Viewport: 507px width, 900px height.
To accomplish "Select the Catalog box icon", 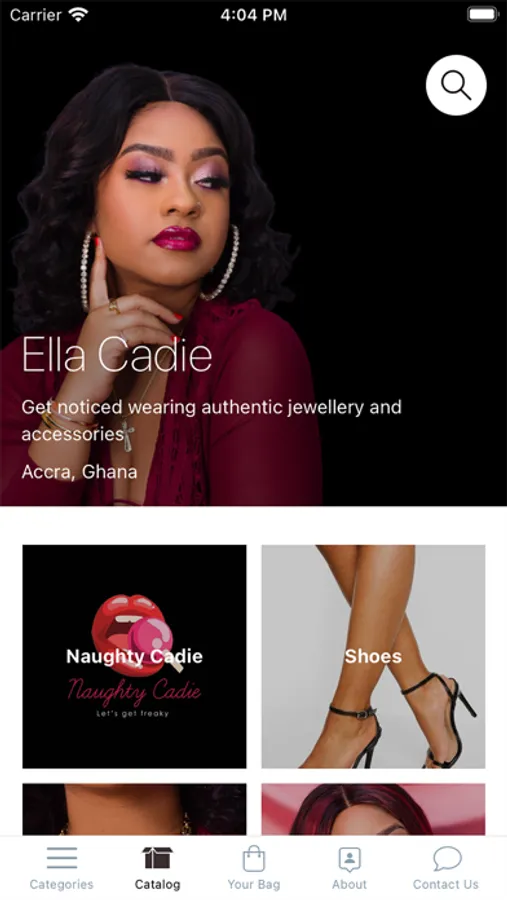I will coord(157,858).
